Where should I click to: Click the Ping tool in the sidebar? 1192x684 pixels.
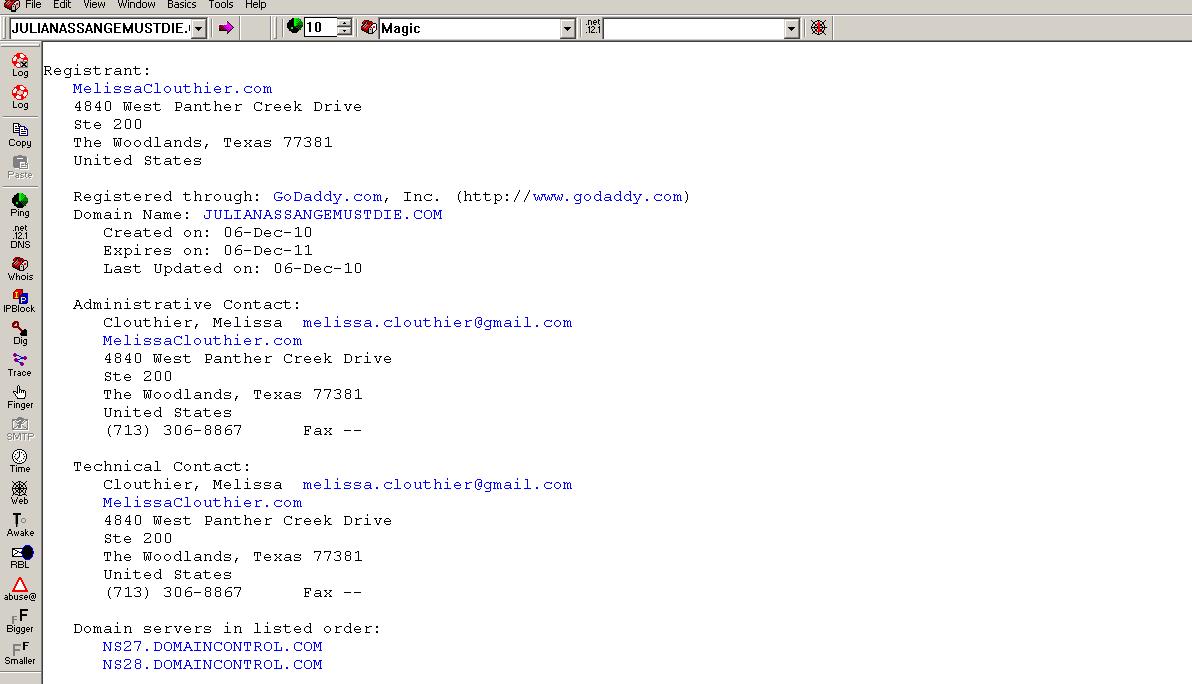click(20, 203)
